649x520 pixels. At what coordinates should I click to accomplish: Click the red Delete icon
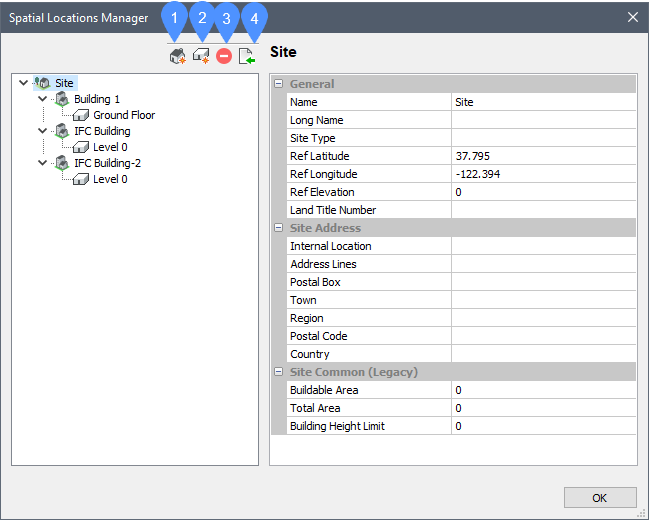click(224, 57)
